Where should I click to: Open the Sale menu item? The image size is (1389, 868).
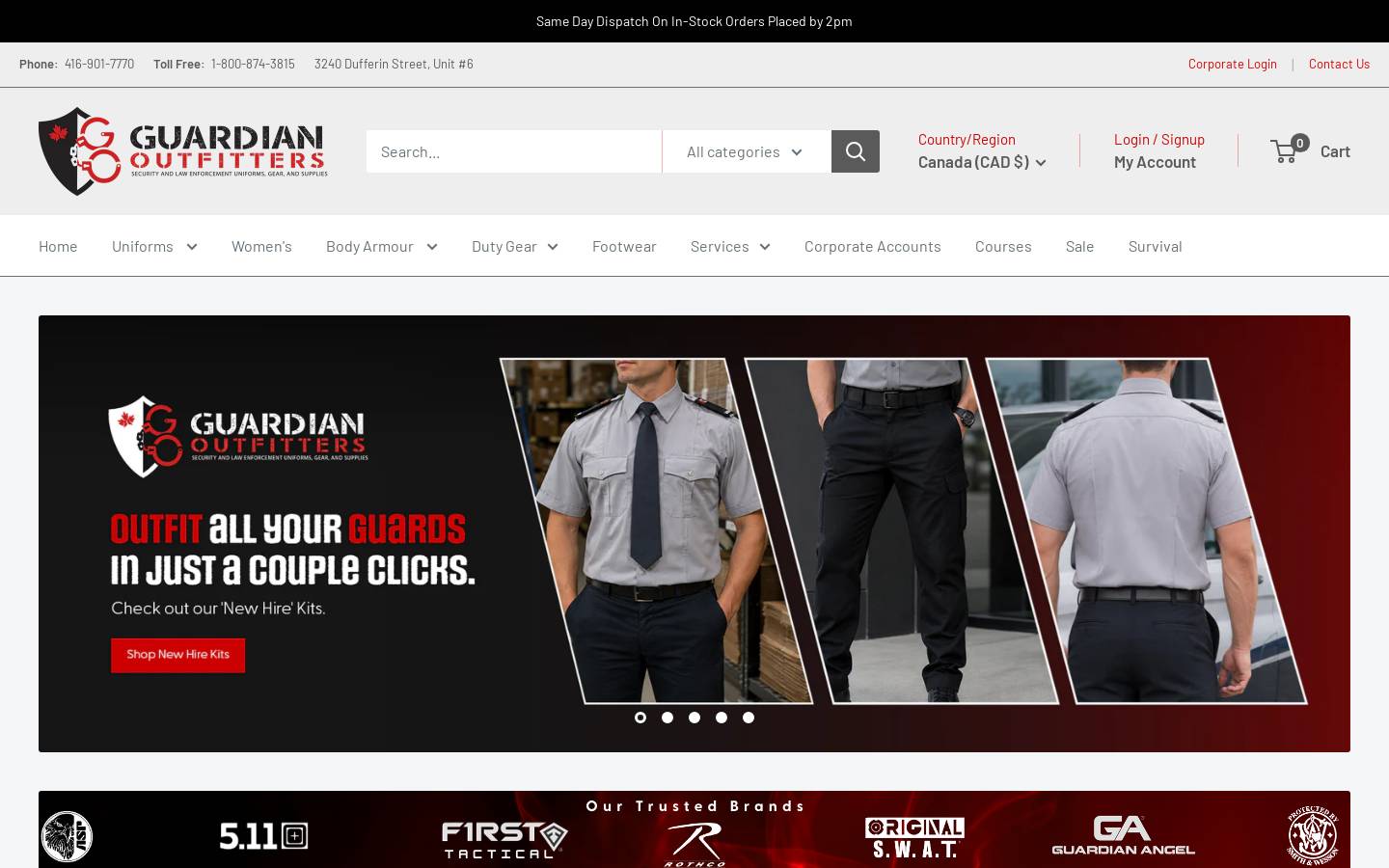pos(1079,246)
